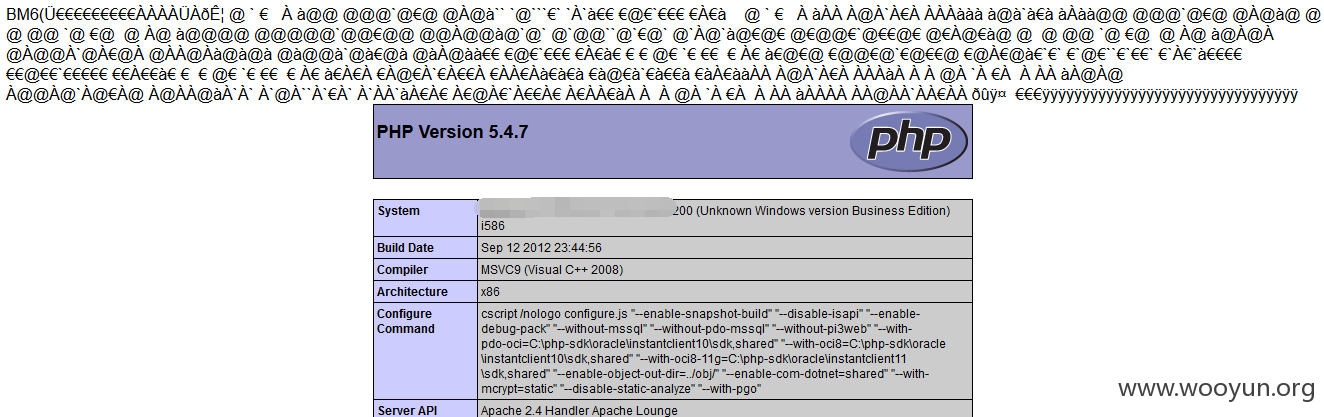1324x417 pixels.
Task: Select the Compiler row label
Action: click(x=402, y=270)
